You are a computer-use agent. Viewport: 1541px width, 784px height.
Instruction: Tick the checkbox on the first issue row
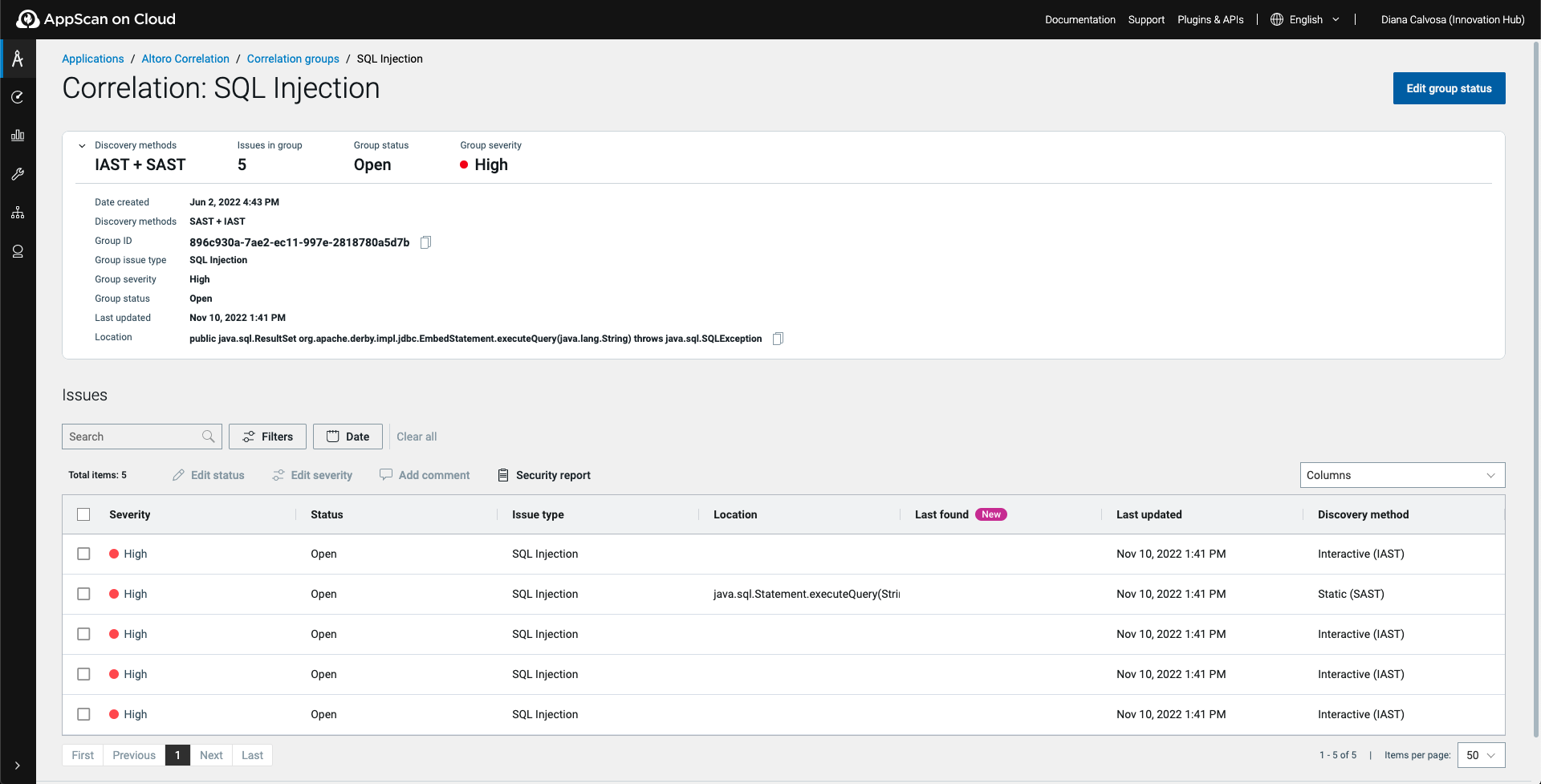click(83, 554)
